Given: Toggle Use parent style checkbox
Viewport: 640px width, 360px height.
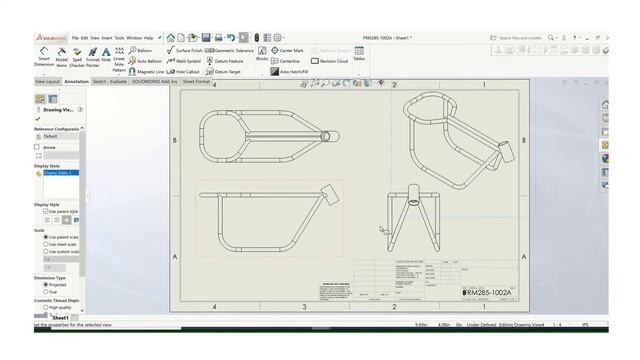Looking at the screenshot, I should [46, 211].
